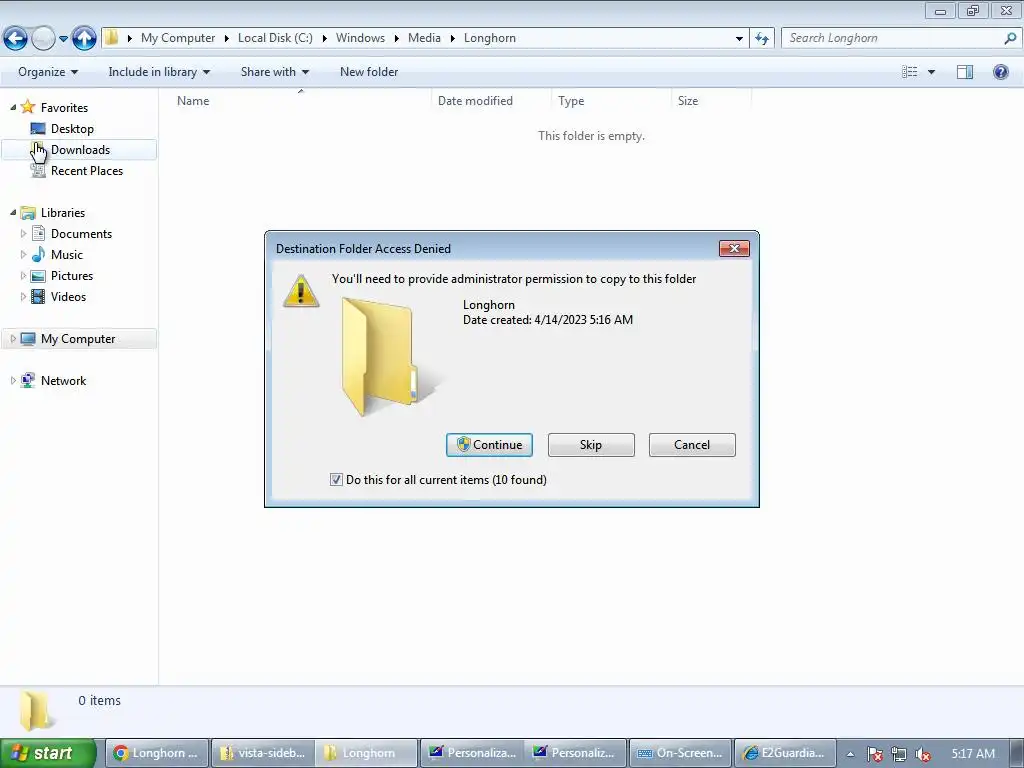Click the Help question mark icon
The height and width of the screenshot is (768, 1024).
coord(1000,72)
